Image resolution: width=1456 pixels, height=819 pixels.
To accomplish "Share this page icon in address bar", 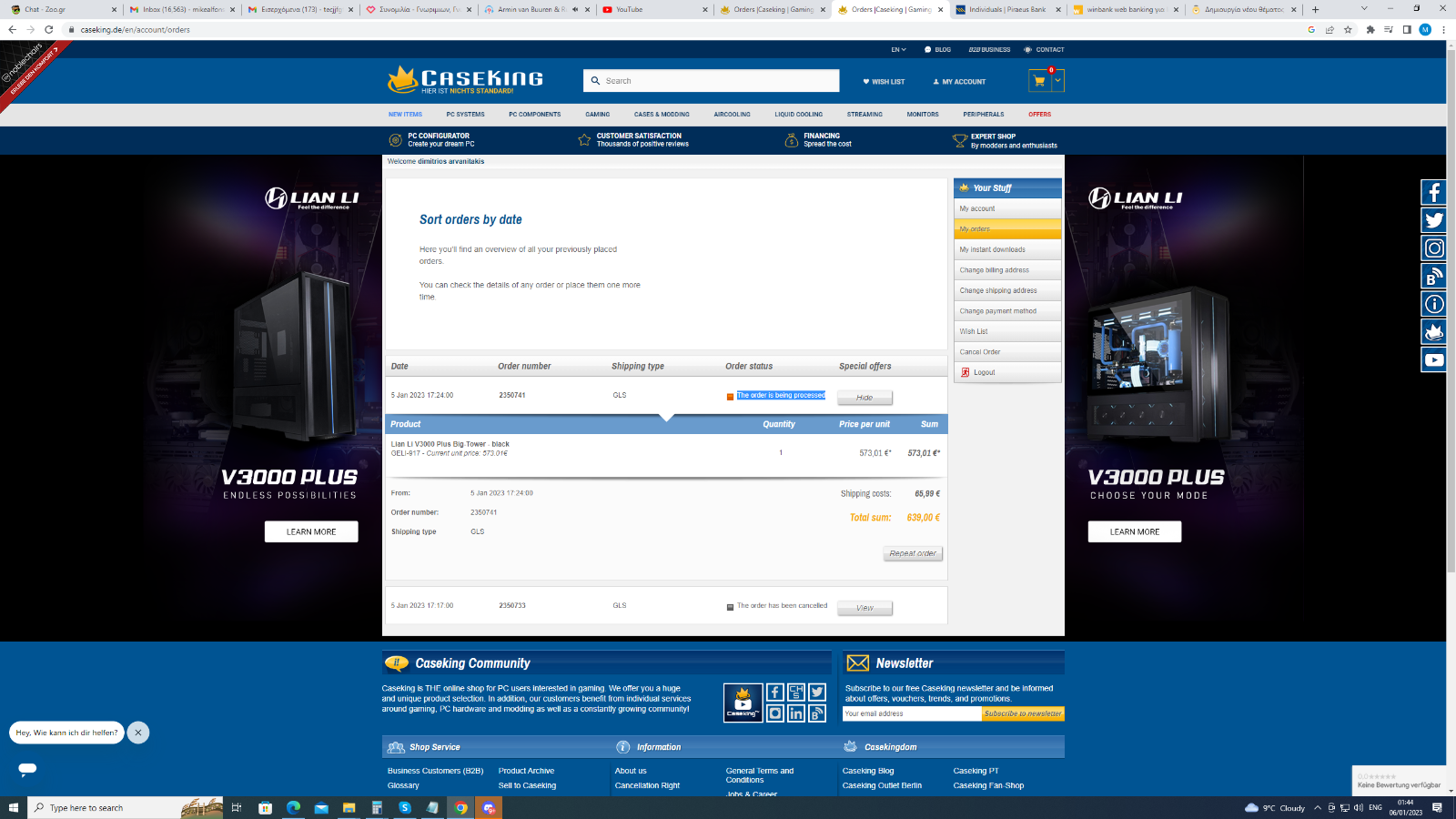I will pyautogui.click(x=1330, y=29).
